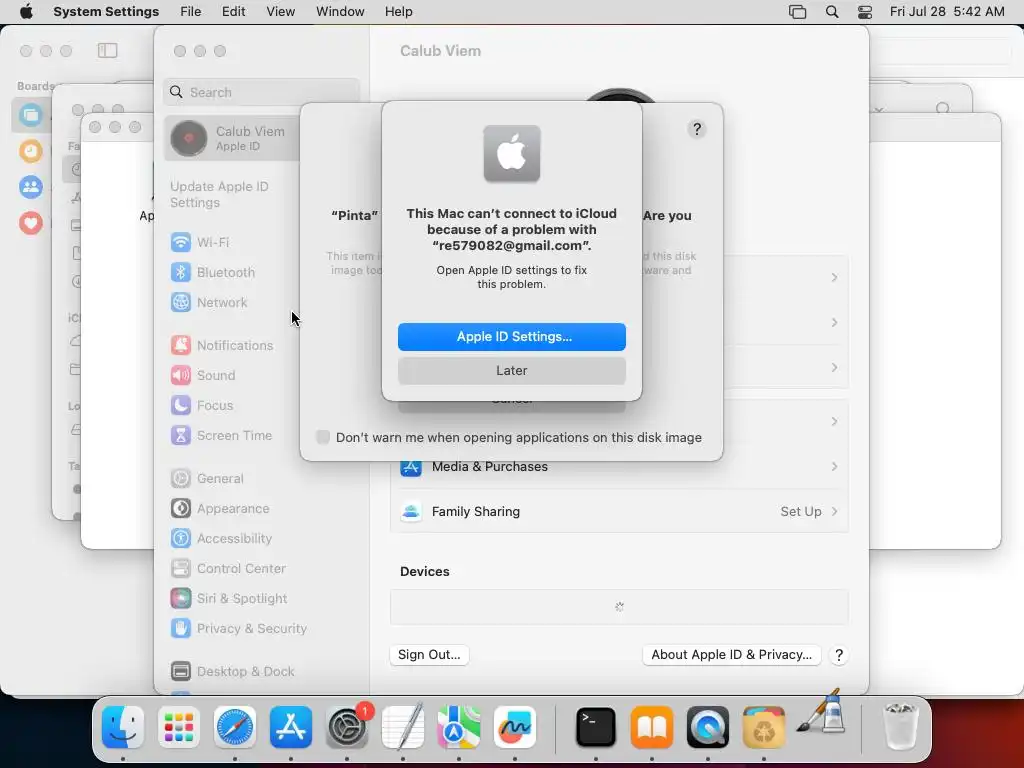The width and height of the screenshot is (1024, 768).
Task: Click help button beside About Apple ID & Privacy
Action: pos(839,655)
